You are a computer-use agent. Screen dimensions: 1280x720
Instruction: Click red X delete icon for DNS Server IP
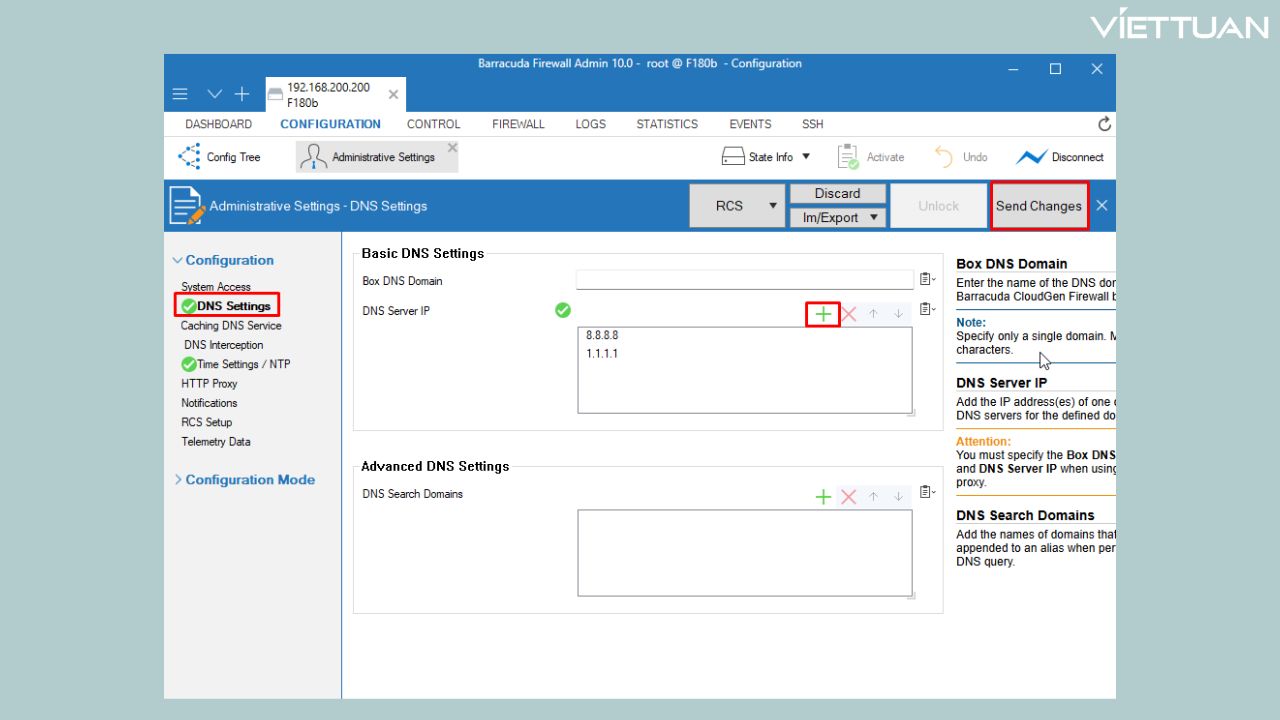(x=849, y=314)
